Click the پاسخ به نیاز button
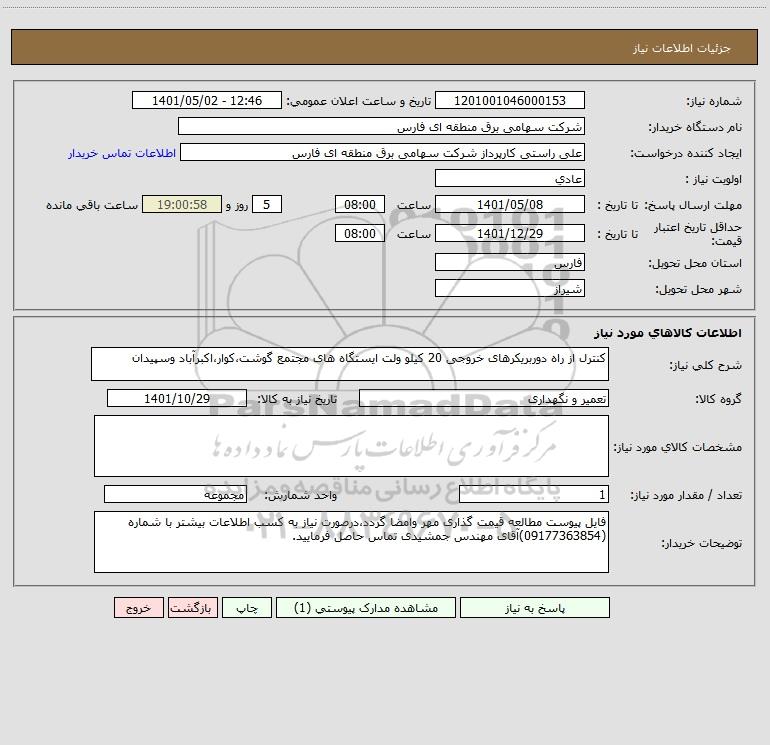This screenshot has width=770, height=745. 535,608
